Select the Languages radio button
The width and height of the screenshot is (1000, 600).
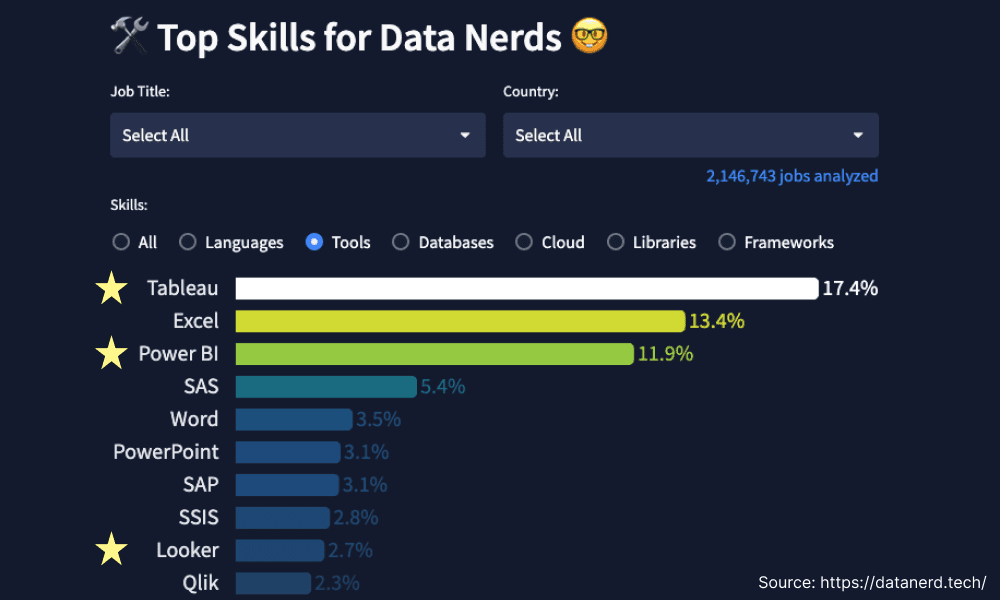pos(188,242)
